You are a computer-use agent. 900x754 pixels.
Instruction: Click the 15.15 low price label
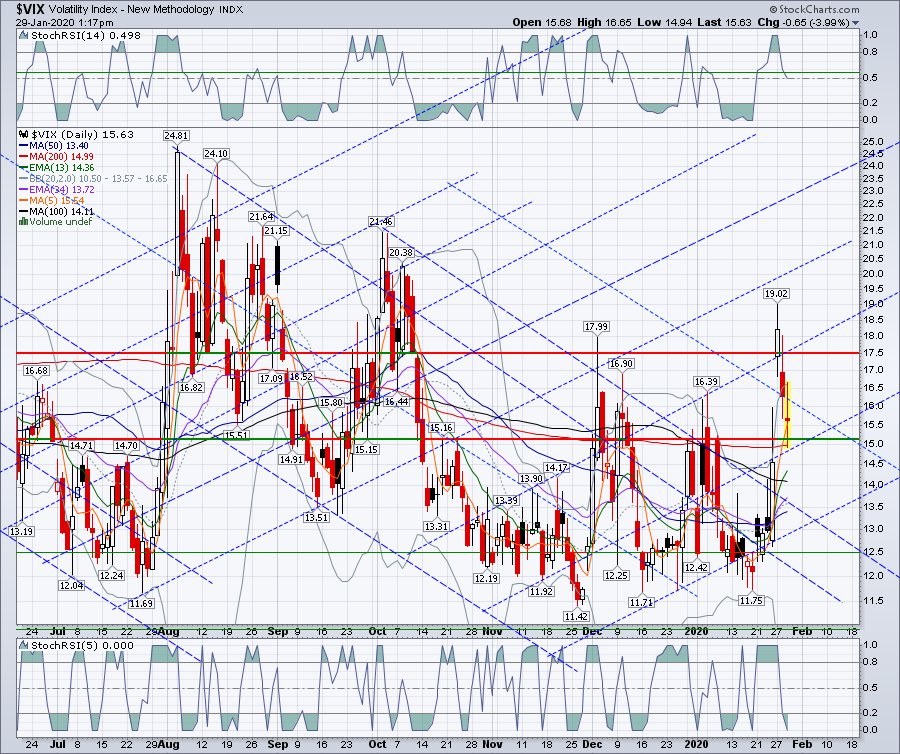pyautogui.click(x=366, y=449)
